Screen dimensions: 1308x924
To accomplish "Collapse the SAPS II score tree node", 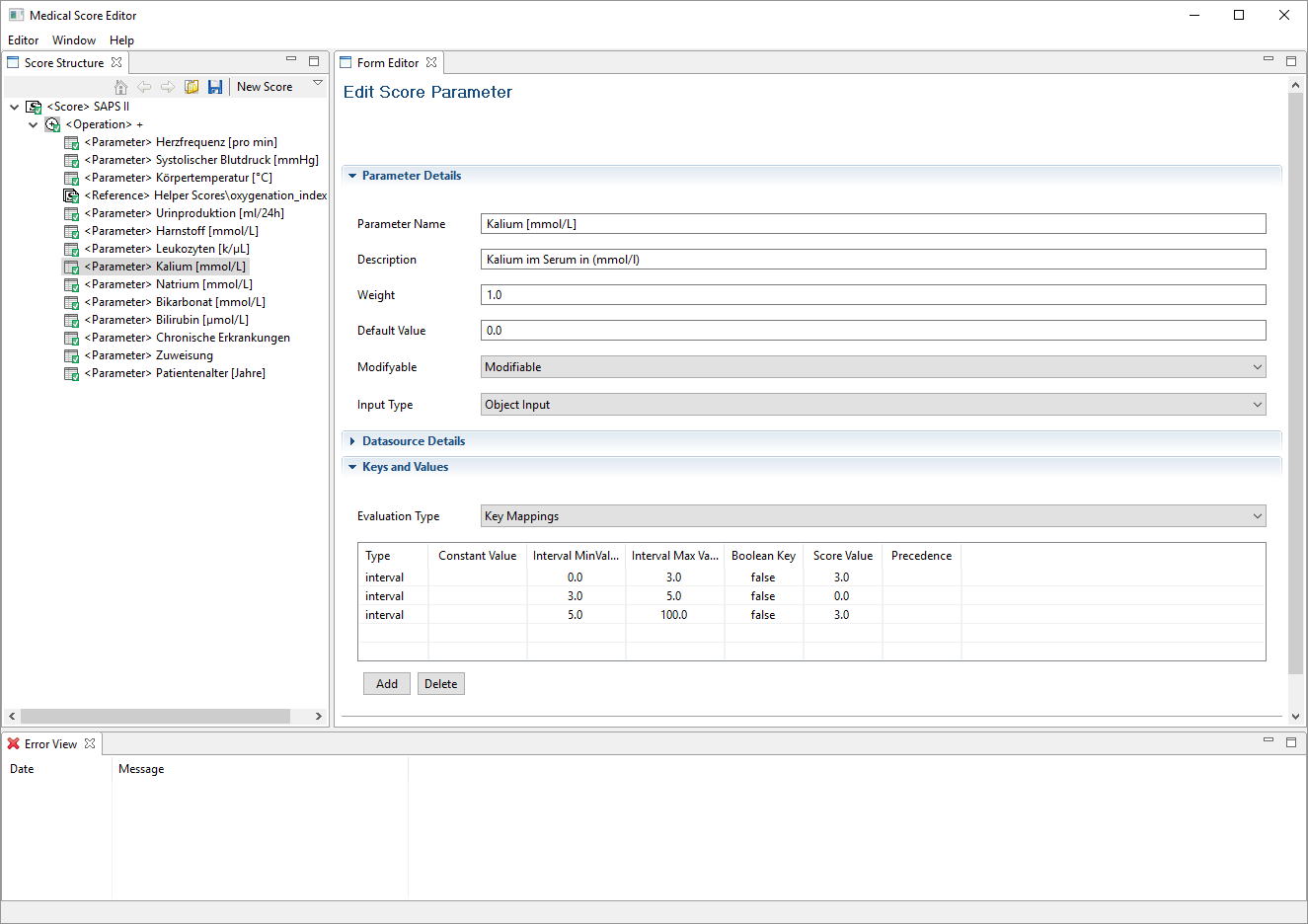I will click(14, 107).
